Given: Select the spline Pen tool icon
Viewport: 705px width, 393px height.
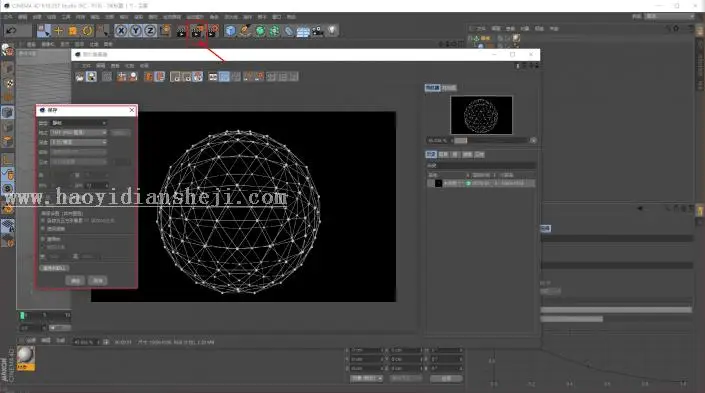Looking at the screenshot, I should point(245,31).
